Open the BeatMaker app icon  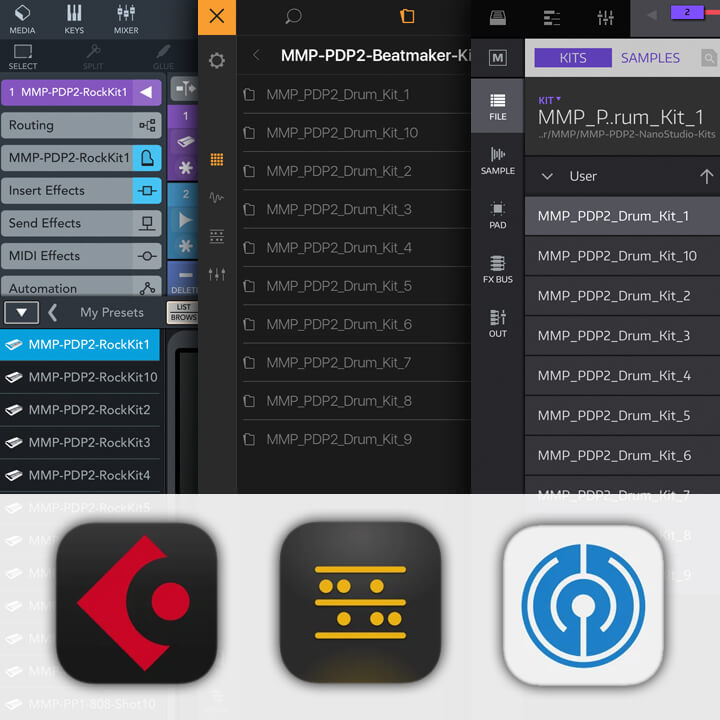point(360,602)
